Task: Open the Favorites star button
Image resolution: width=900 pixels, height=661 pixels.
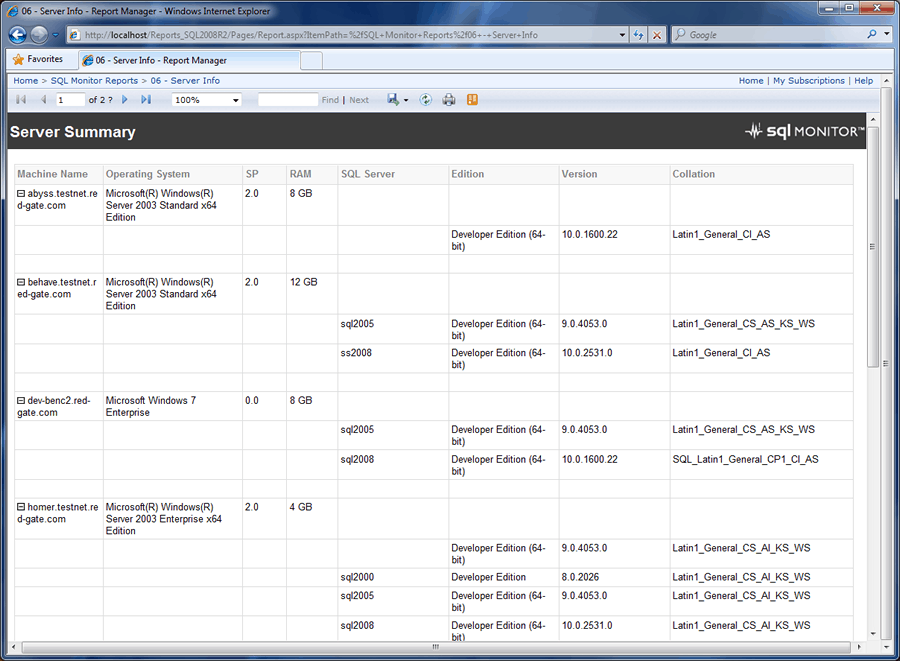Action: [38, 59]
